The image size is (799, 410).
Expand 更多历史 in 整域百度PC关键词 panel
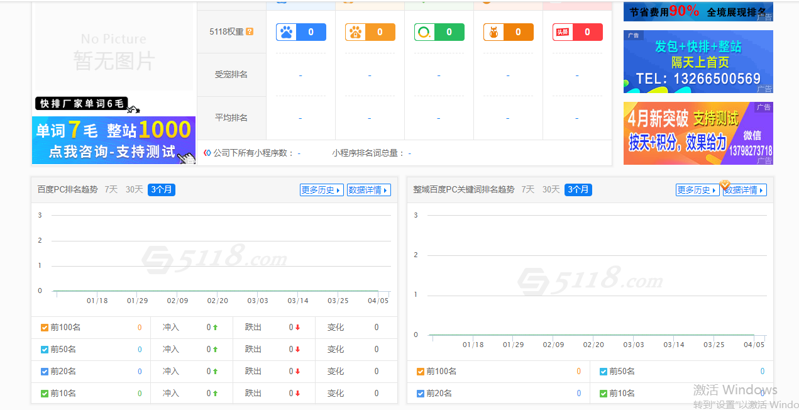pyautogui.click(x=697, y=190)
